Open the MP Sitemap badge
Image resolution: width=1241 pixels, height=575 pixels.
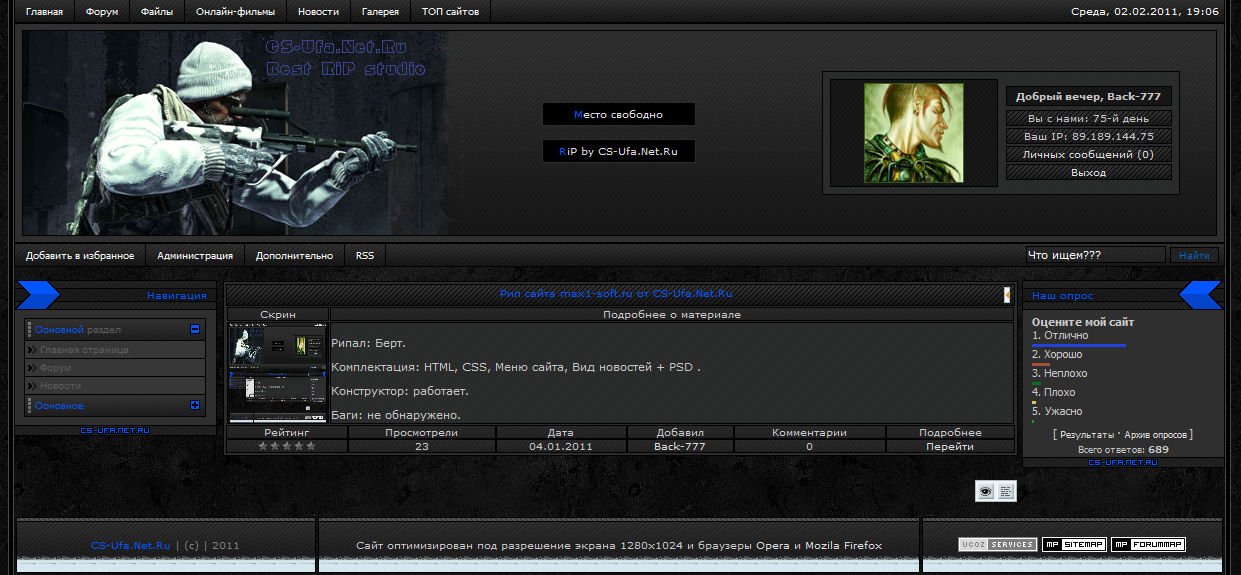pyautogui.click(x=1073, y=545)
